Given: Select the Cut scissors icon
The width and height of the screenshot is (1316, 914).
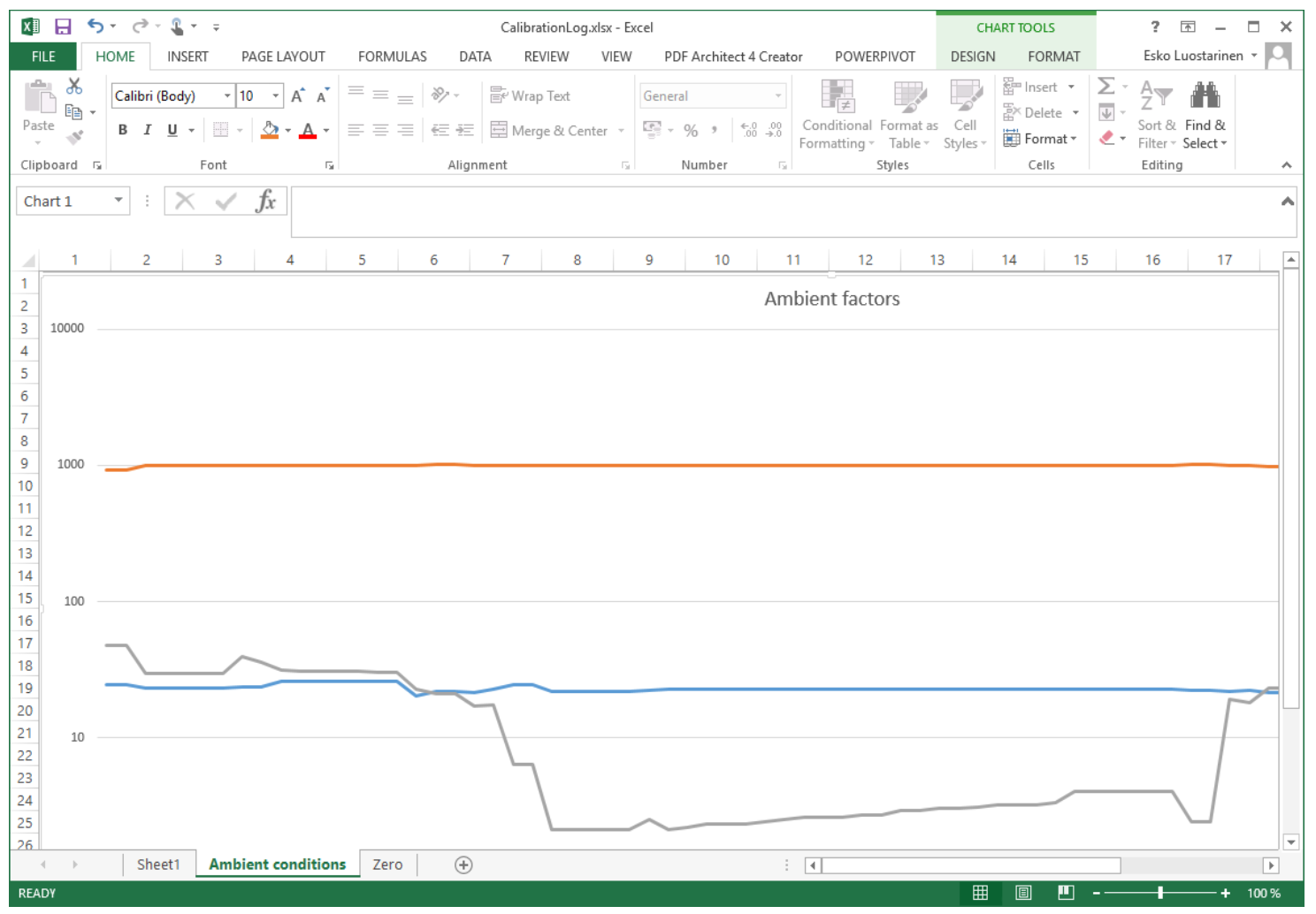Looking at the screenshot, I should (x=74, y=86).
